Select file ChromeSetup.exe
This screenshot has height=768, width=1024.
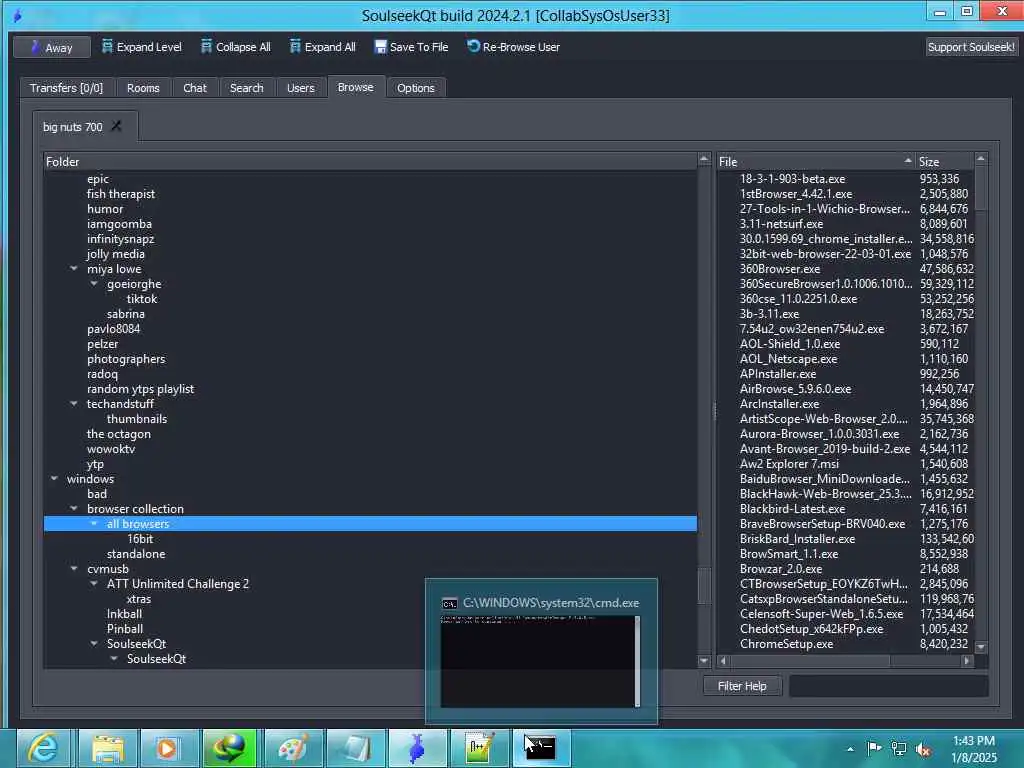click(786, 644)
